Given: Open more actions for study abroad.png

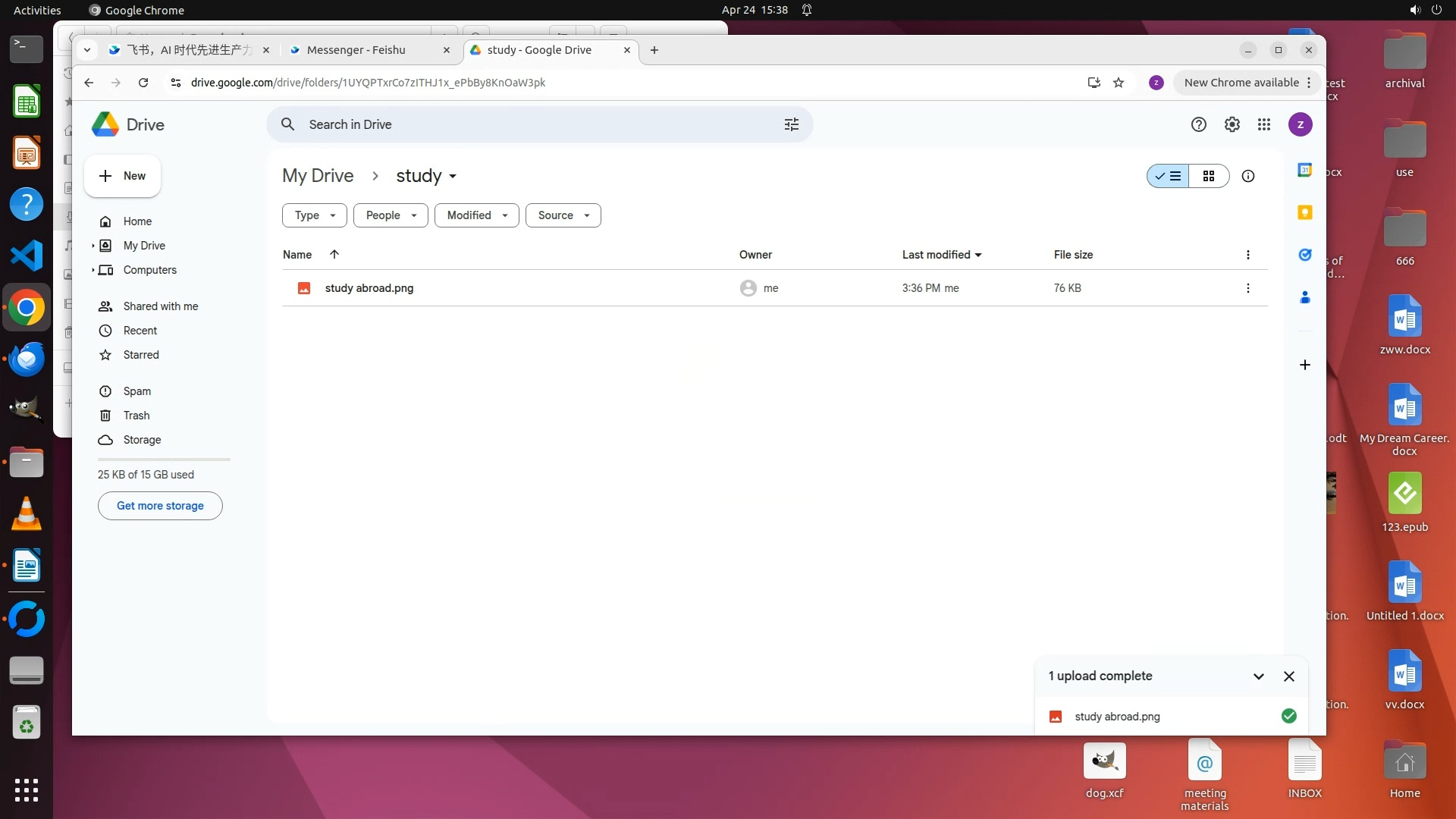Looking at the screenshot, I should (x=1247, y=288).
